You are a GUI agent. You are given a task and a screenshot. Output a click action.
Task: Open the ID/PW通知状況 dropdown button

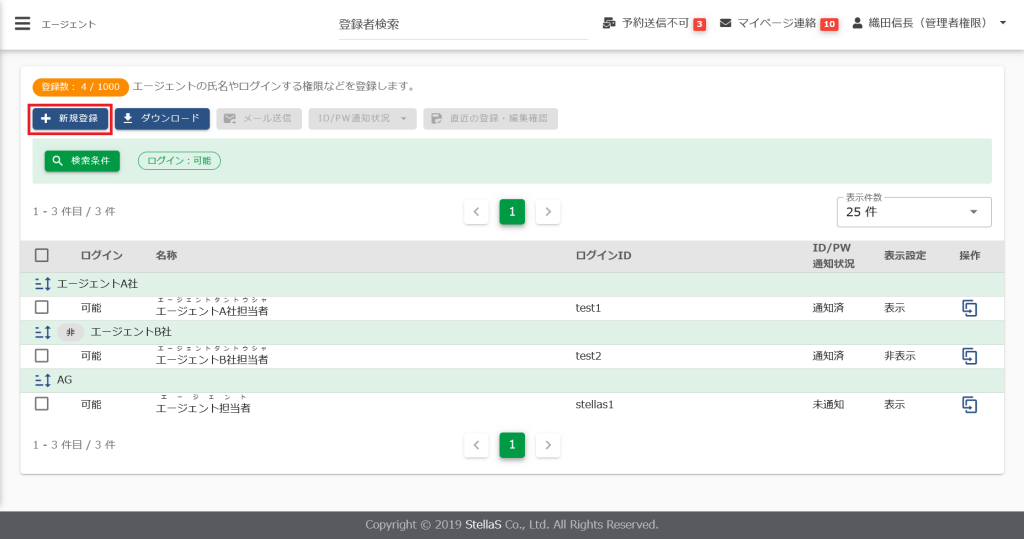(362, 118)
